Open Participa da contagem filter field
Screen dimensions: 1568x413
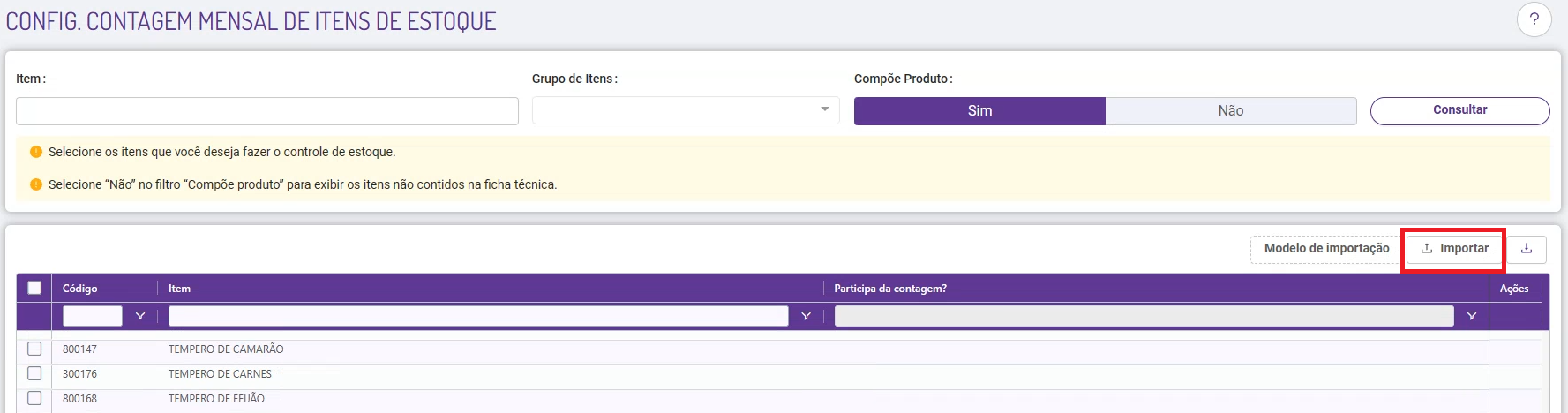(1143, 316)
